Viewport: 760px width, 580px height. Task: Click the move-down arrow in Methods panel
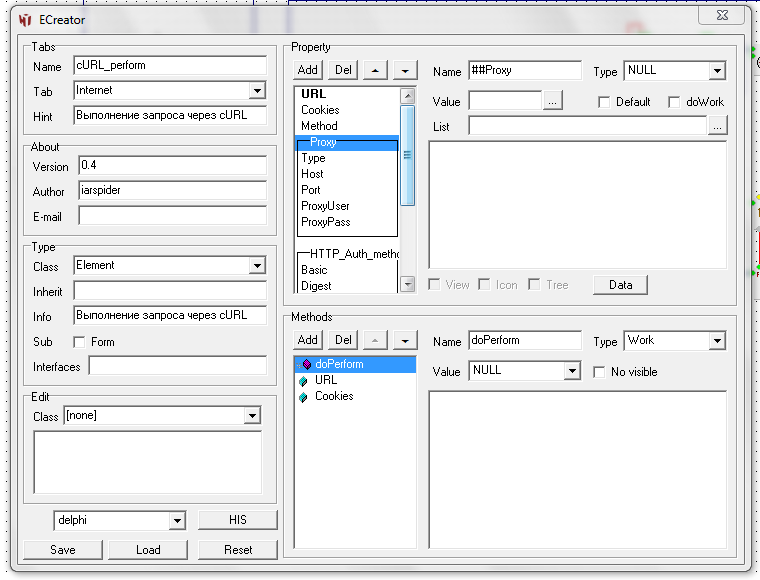[x=404, y=340]
